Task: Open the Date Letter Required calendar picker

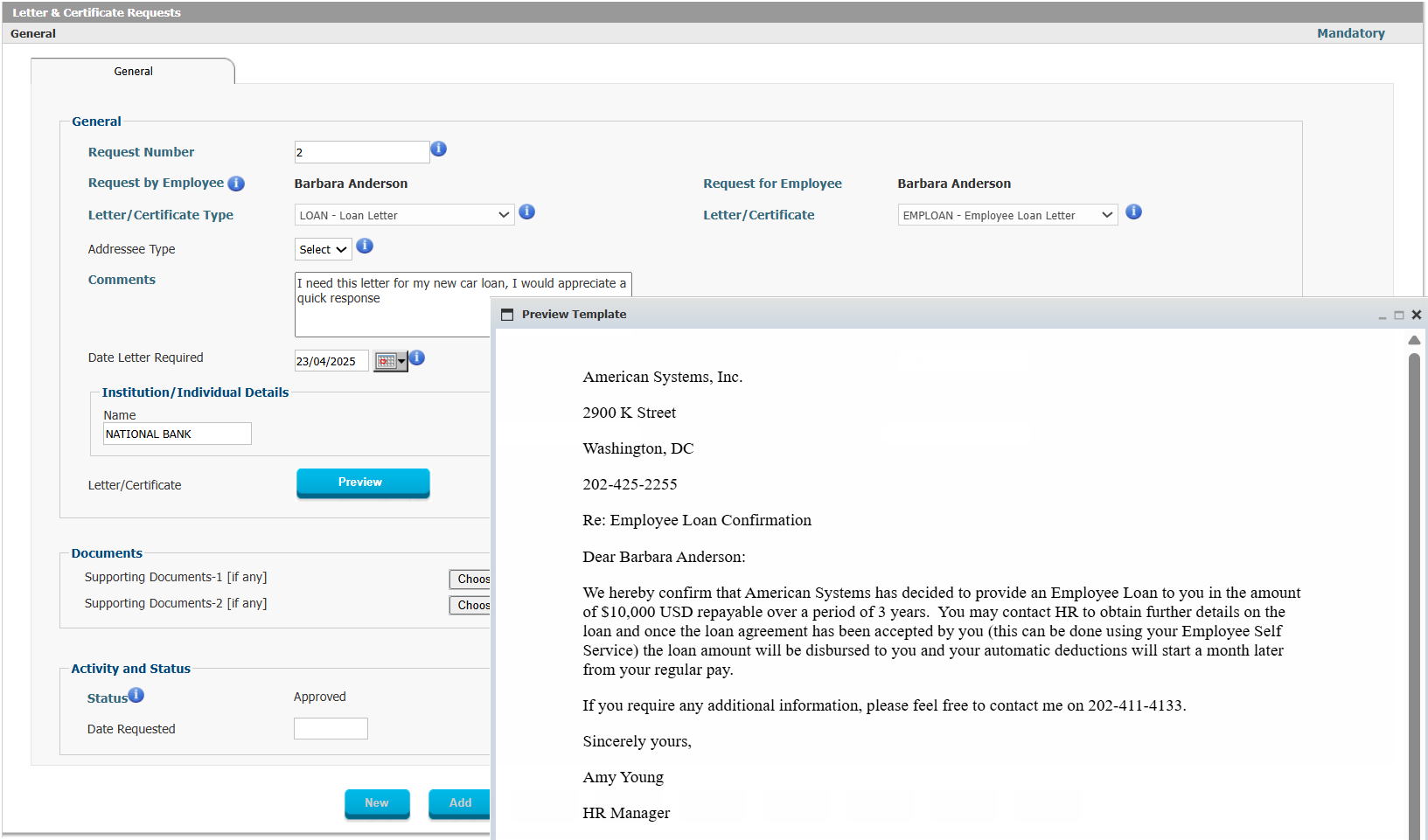Action: (x=391, y=361)
